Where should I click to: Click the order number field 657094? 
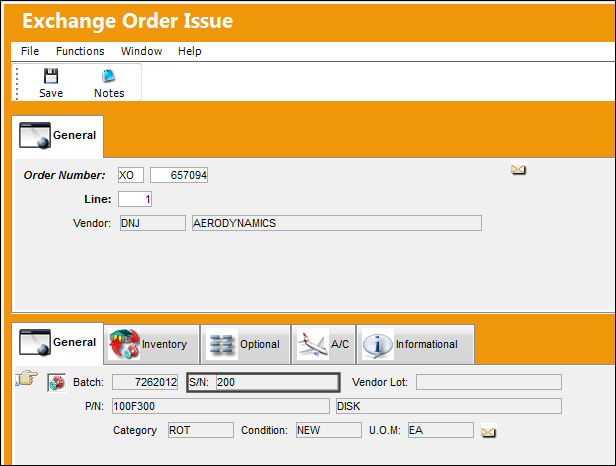(x=179, y=175)
